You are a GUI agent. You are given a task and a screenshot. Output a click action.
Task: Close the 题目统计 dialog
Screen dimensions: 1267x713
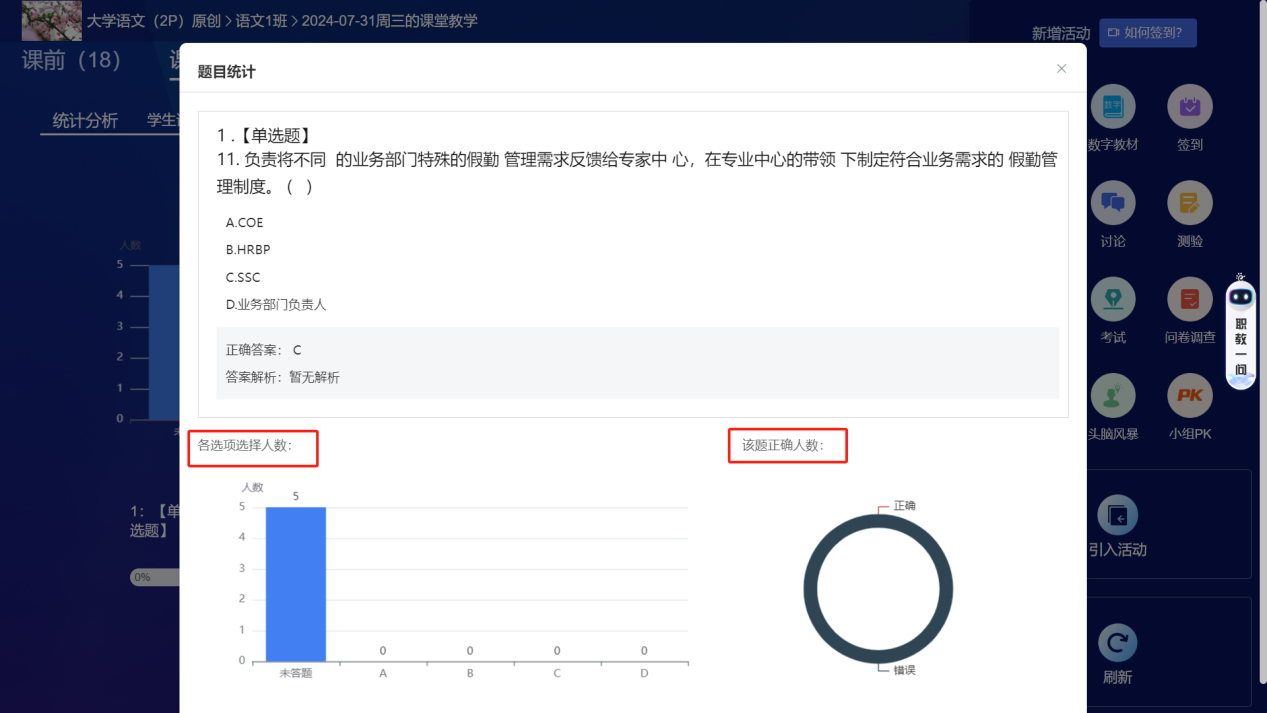[1061, 69]
